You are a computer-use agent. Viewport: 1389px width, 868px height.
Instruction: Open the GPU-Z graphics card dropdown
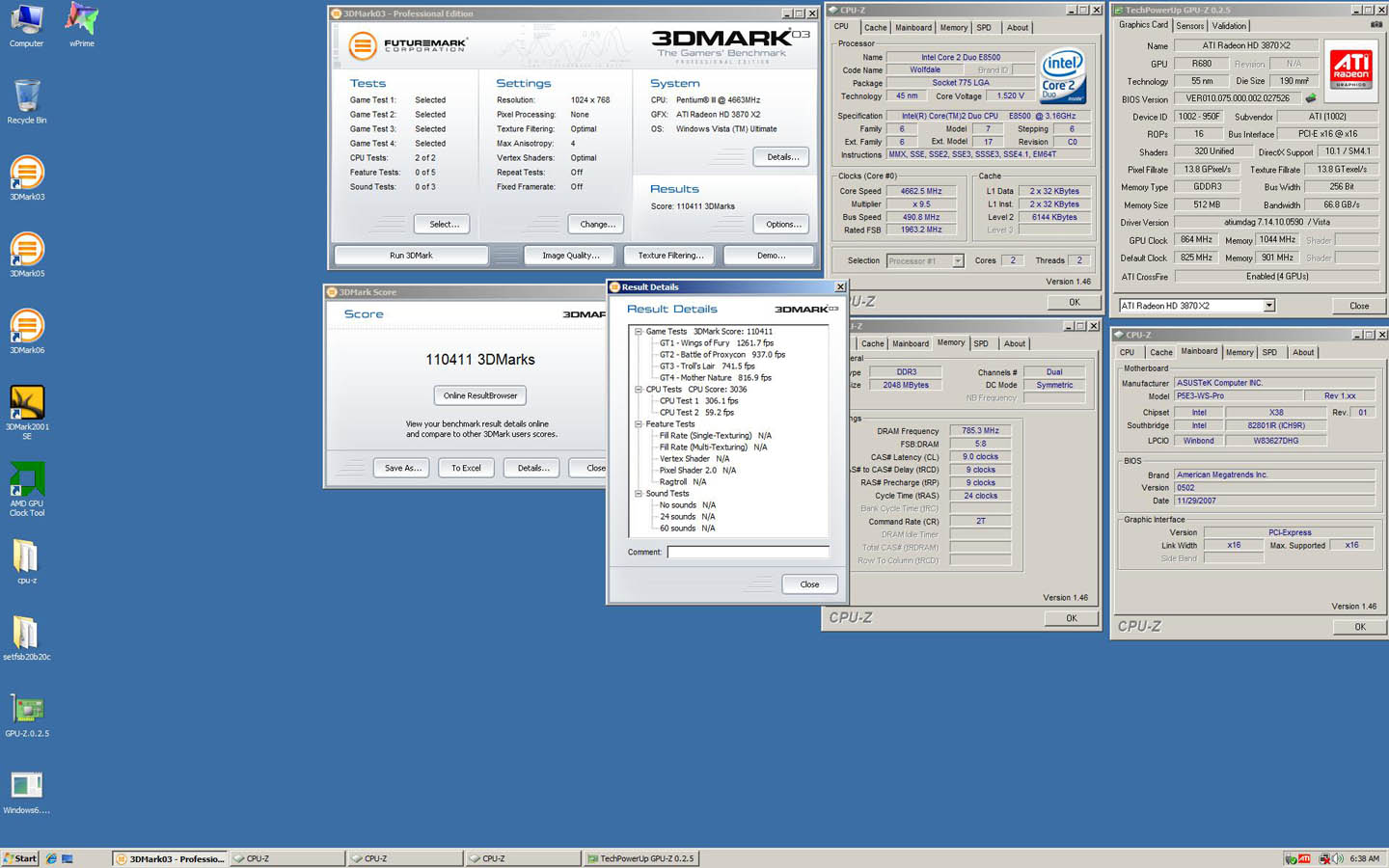1269,306
